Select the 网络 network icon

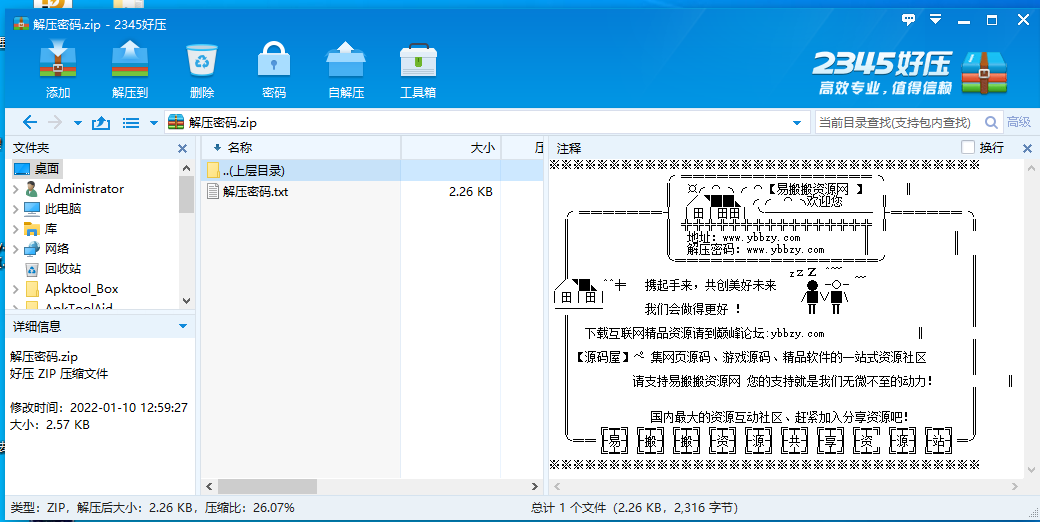click(32, 249)
